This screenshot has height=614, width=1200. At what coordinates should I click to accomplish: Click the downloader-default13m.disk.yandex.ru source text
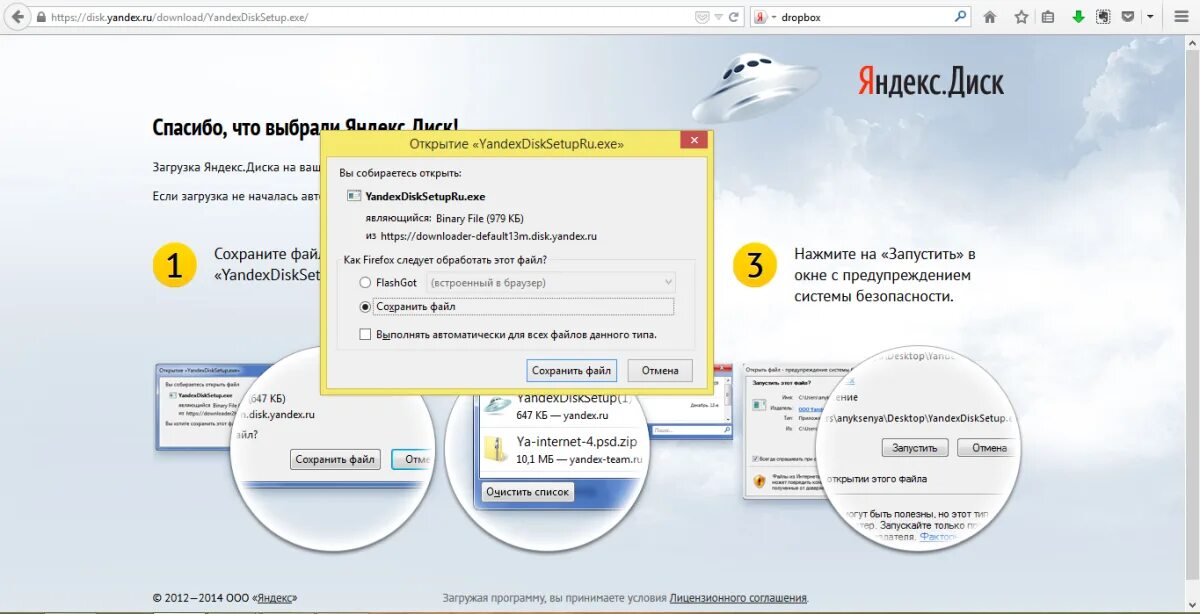coord(488,237)
